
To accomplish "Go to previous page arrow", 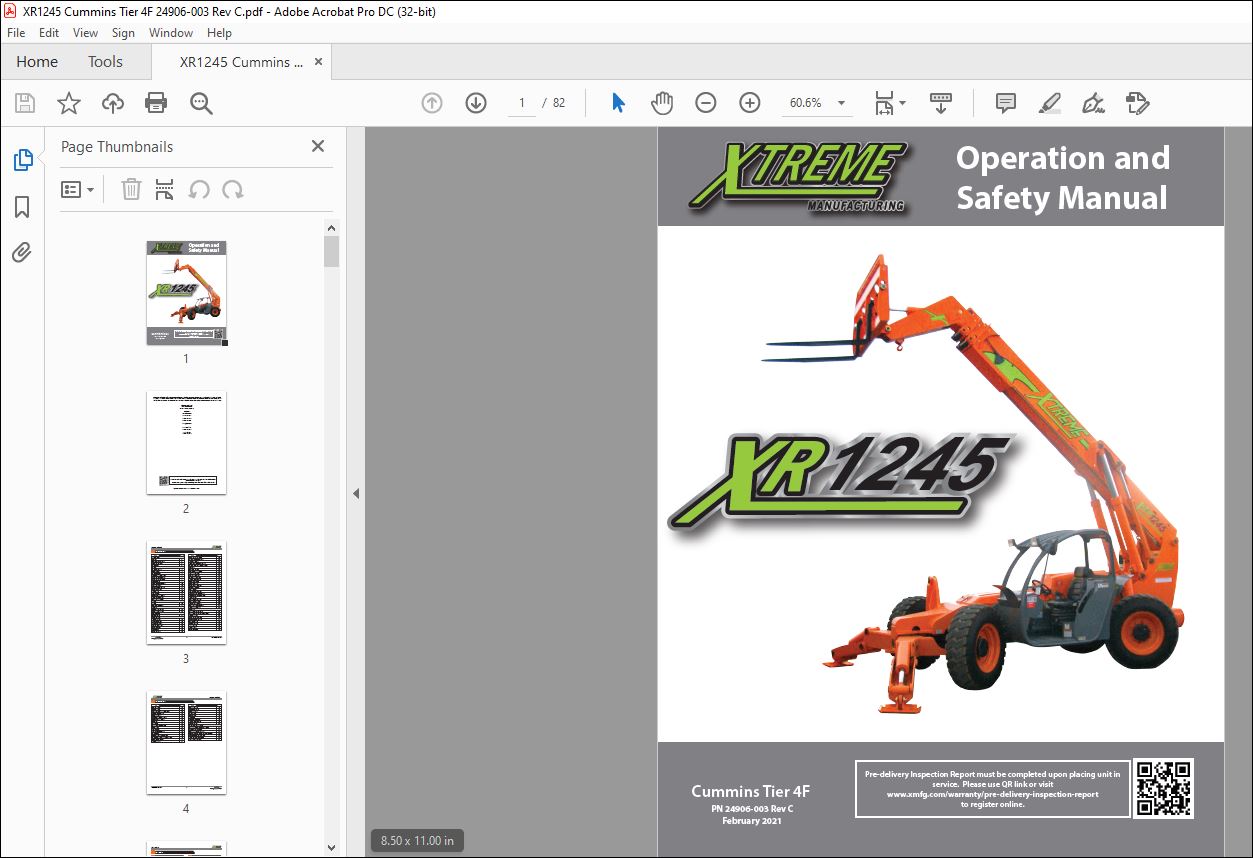I will coord(432,103).
